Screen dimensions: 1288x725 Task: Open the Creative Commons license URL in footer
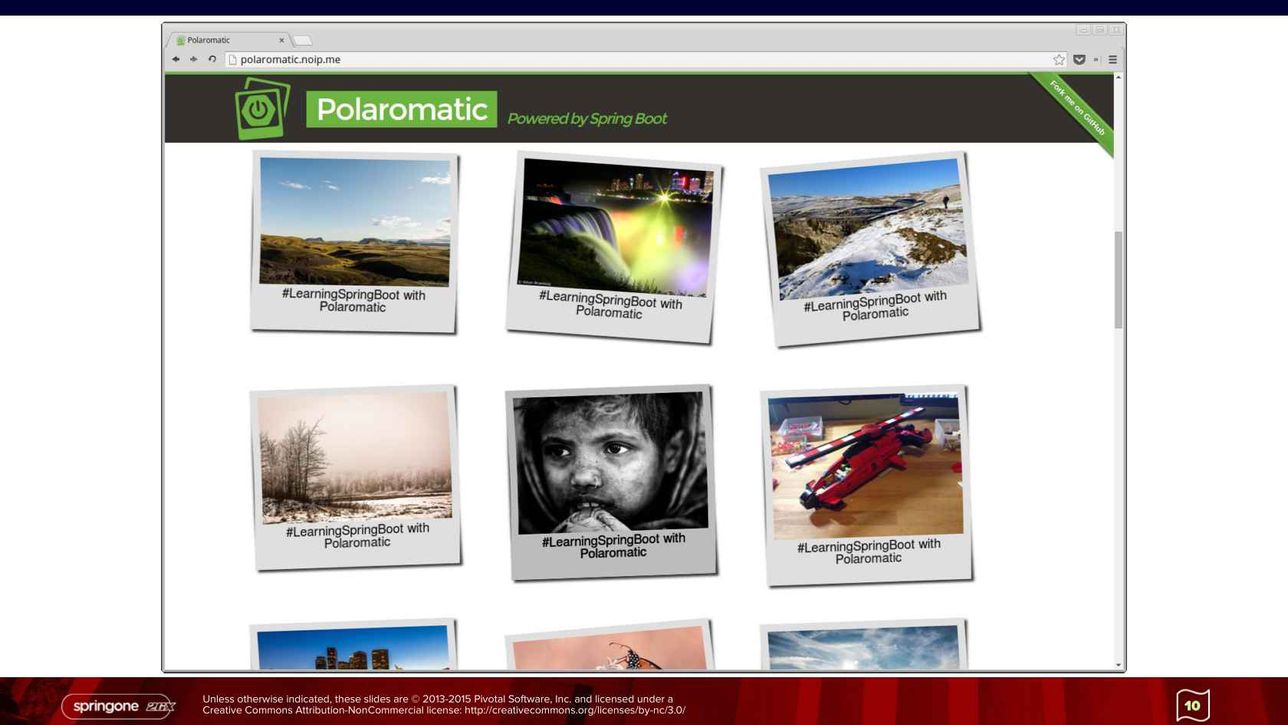point(575,711)
